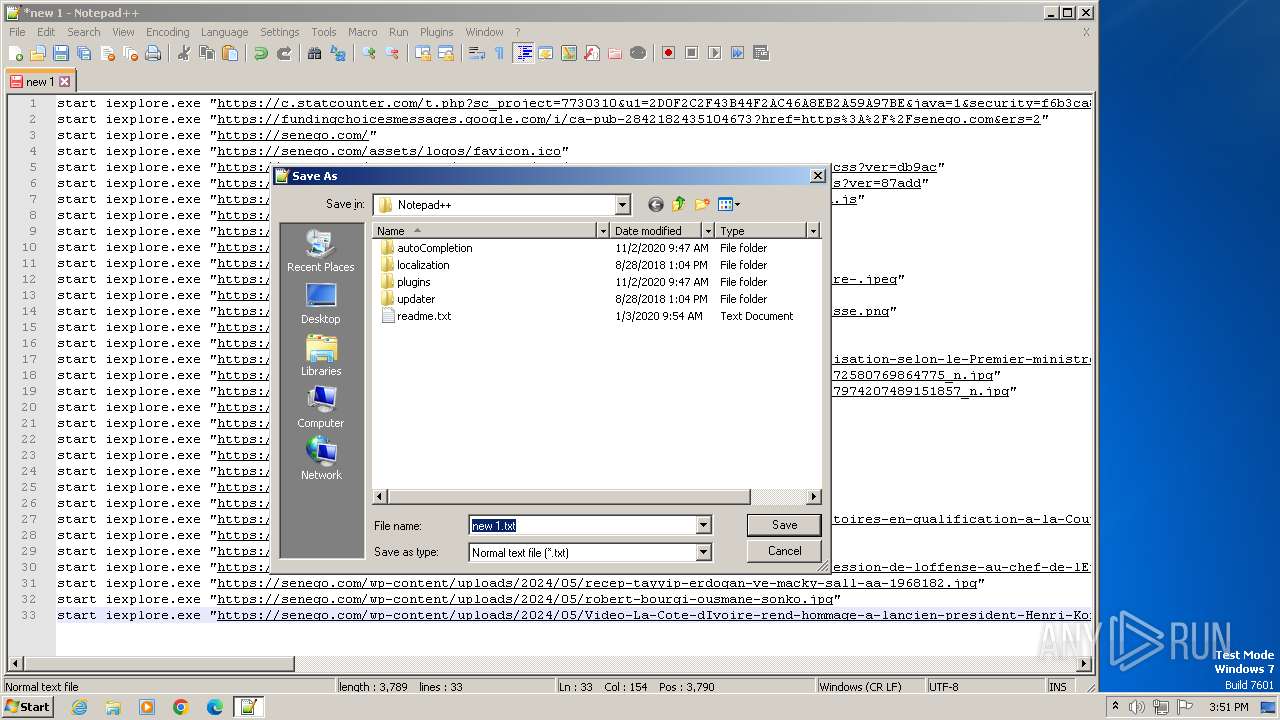Click the Close All toolbar icon

pos(130,53)
